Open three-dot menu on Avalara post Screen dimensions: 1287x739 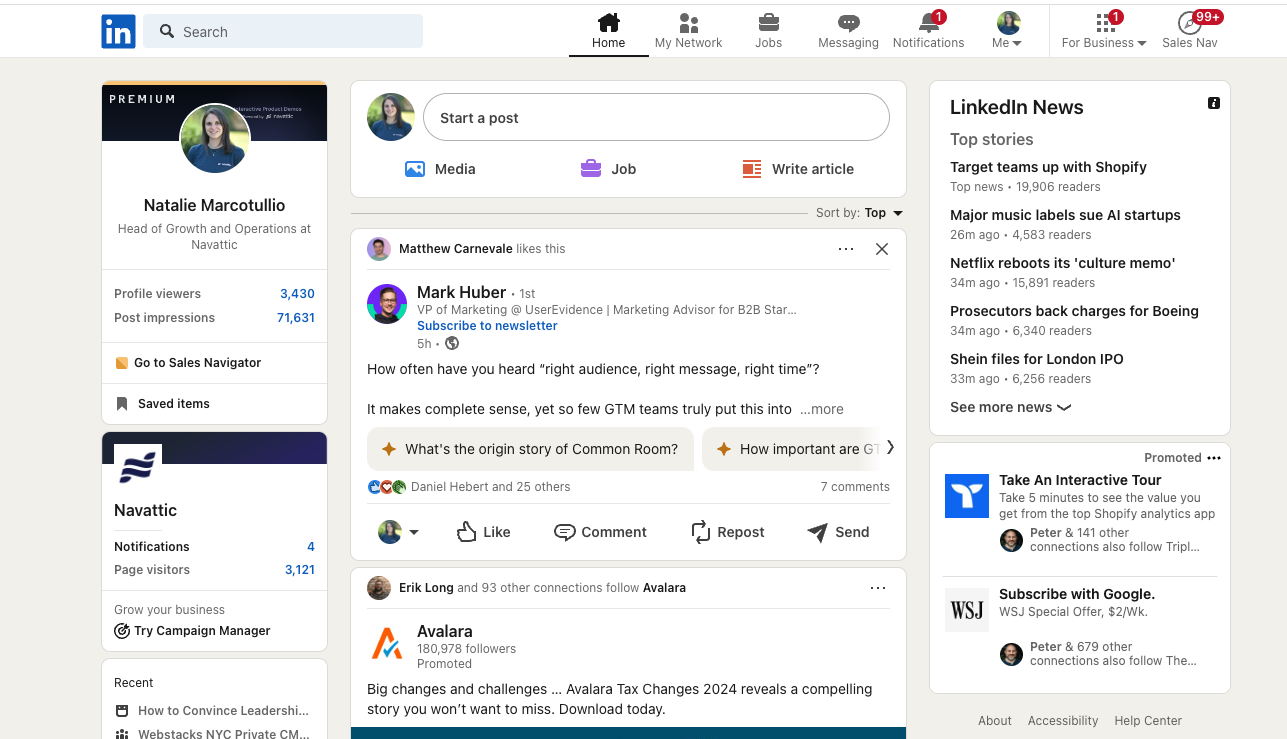[878, 588]
